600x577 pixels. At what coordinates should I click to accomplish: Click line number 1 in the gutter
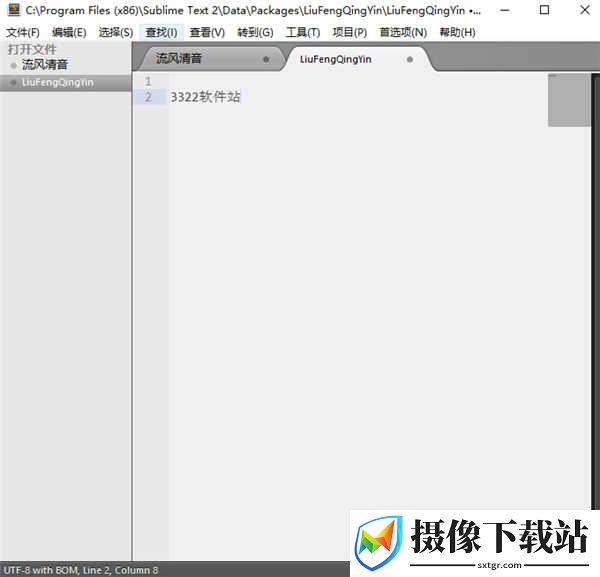148,81
